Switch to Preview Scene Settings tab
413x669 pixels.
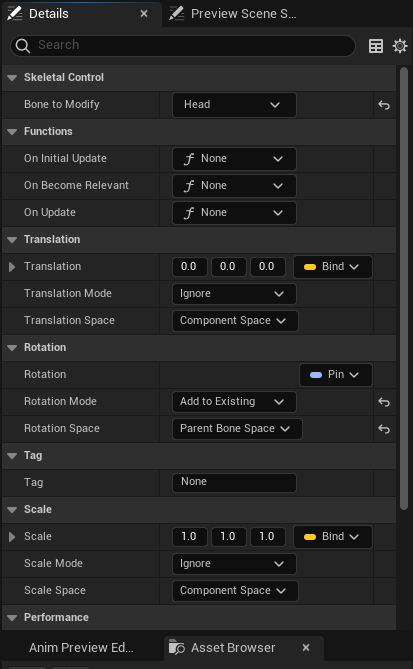point(233,14)
